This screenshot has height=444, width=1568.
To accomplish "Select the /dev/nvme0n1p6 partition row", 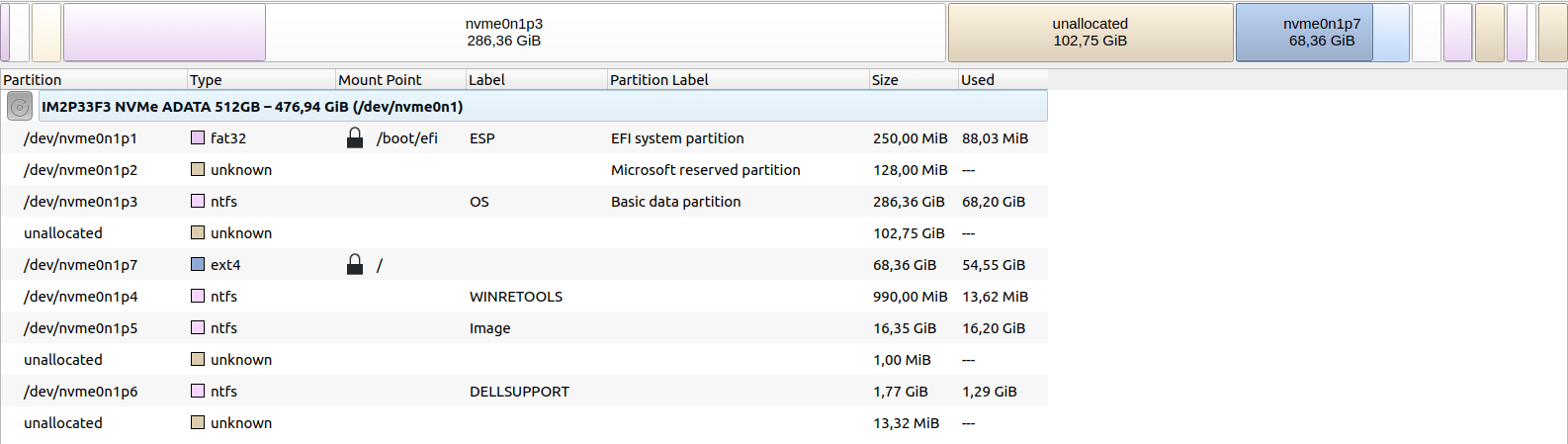I will [x=524, y=392].
